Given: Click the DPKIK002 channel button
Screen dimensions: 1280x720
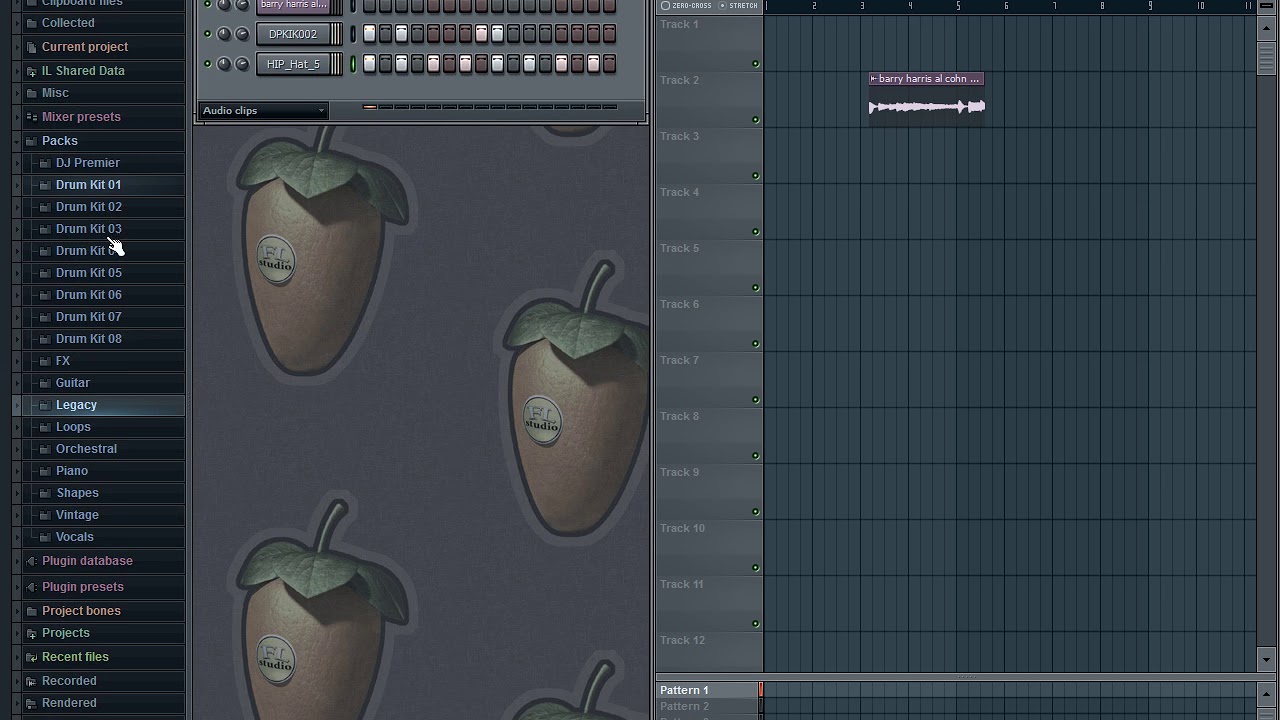Looking at the screenshot, I should point(293,34).
